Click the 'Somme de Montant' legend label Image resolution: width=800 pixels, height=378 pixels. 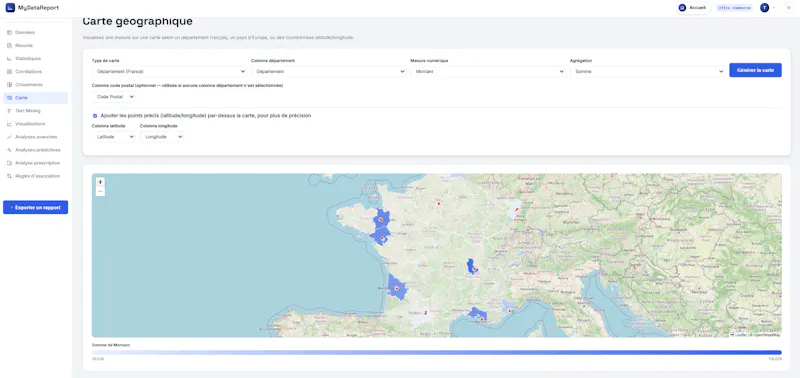click(x=111, y=345)
